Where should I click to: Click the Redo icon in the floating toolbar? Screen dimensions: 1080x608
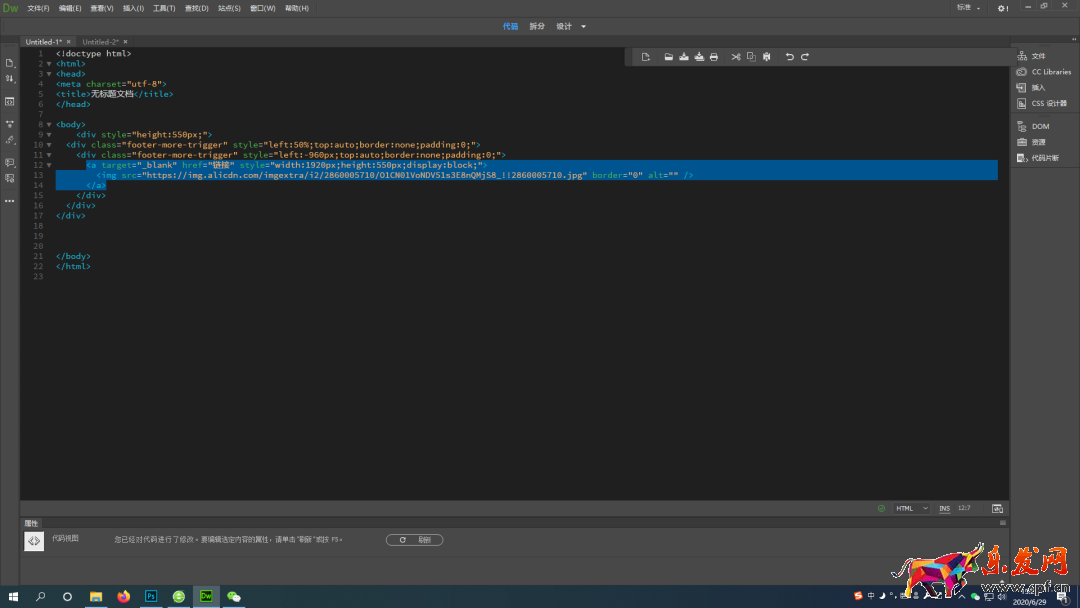[x=805, y=57]
